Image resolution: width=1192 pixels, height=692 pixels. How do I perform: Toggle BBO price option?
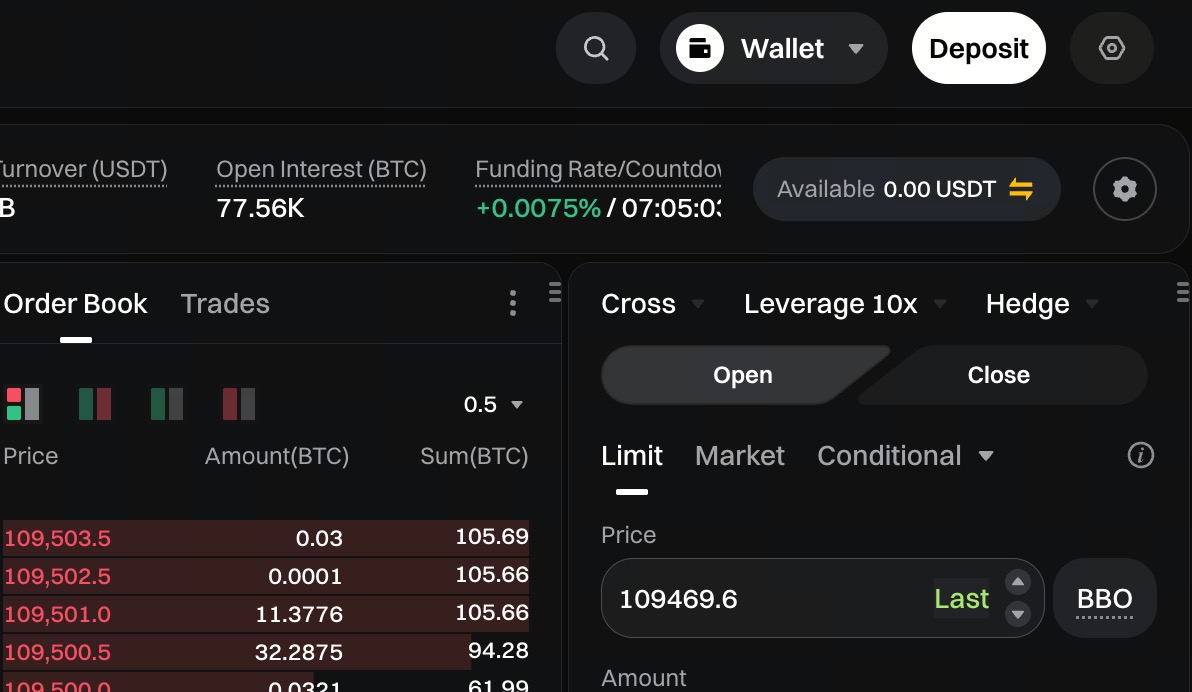click(x=1104, y=599)
